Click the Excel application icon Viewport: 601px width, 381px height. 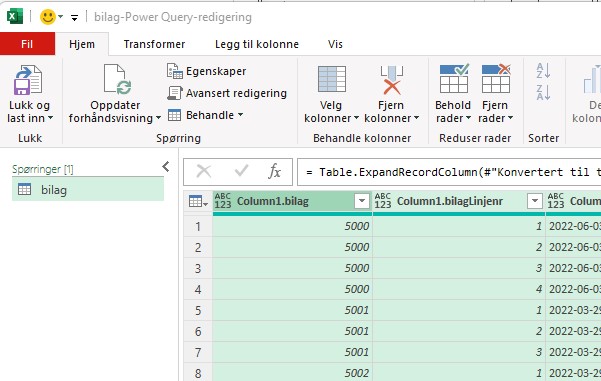(x=15, y=17)
